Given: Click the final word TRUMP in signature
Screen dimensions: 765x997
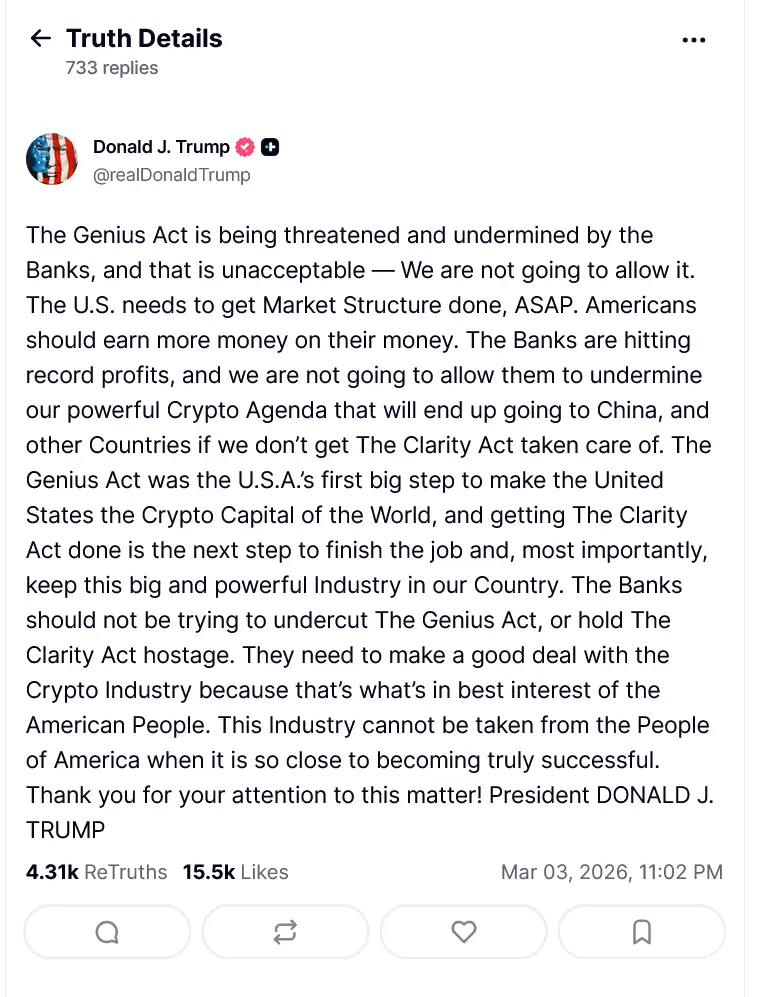Looking at the screenshot, I should click(x=66, y=829).
